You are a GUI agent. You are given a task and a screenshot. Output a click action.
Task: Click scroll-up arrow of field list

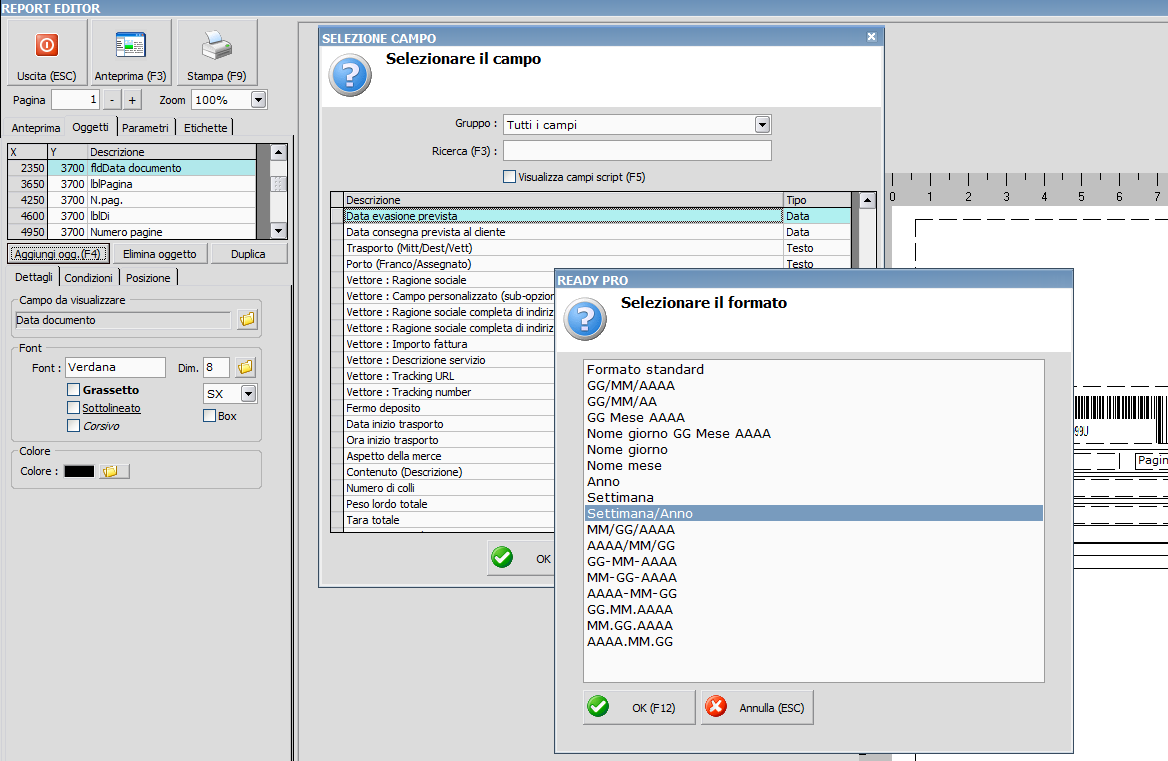[867, 200]
